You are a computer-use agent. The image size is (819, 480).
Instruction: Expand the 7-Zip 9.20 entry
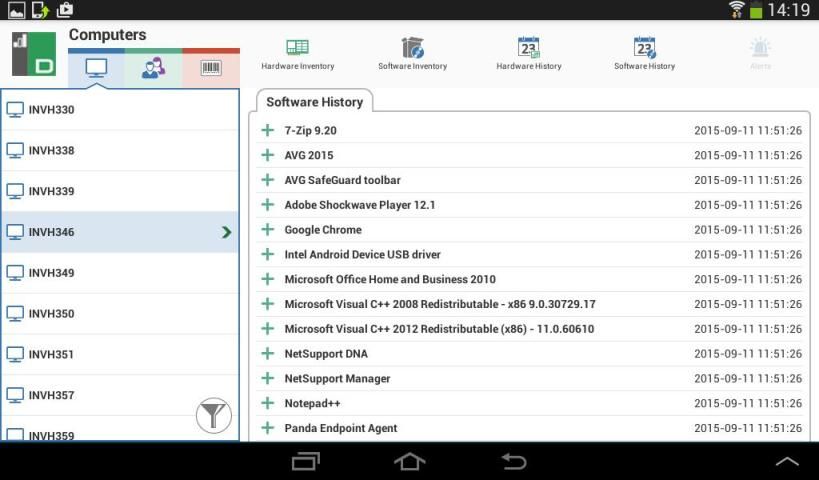(267, 130)
